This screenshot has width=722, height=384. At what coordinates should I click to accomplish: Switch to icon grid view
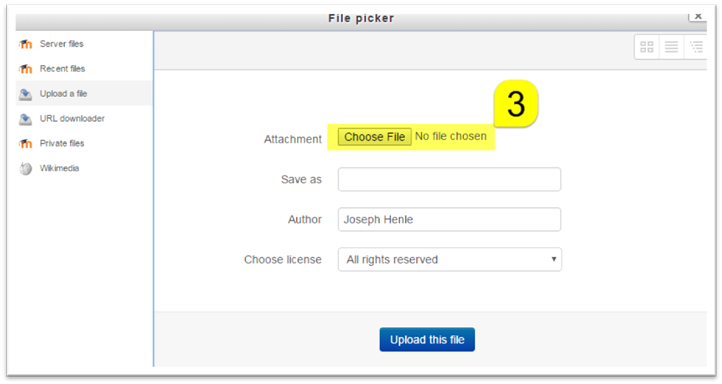(x=646, y=47)
